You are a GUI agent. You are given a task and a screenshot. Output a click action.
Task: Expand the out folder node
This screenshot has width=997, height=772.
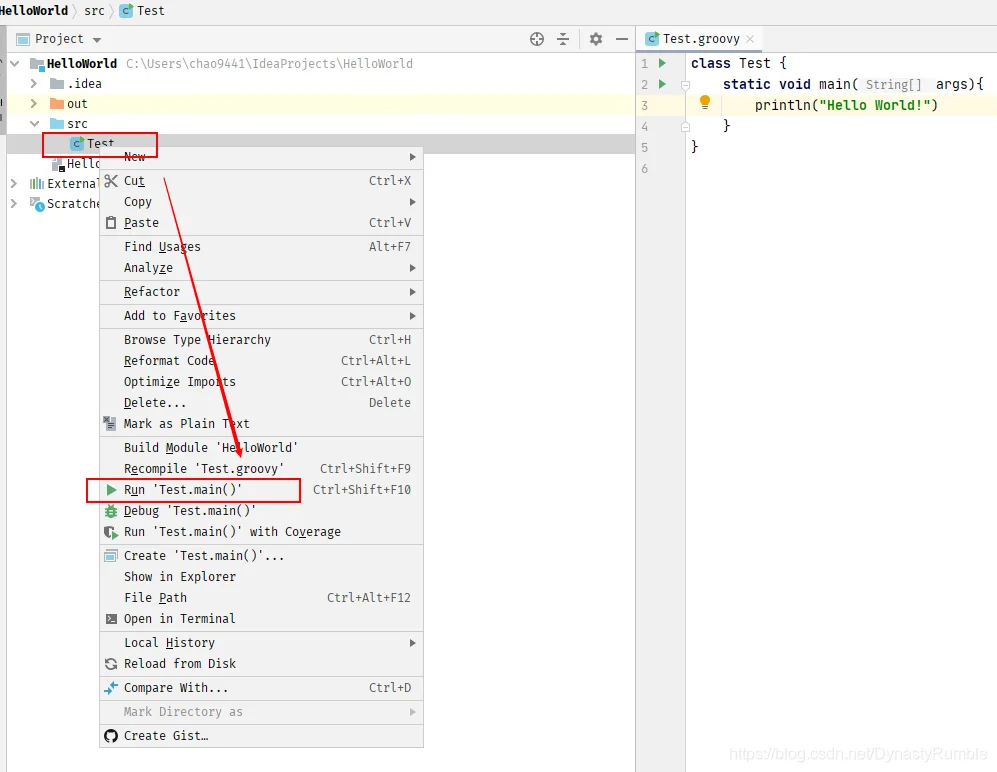click(34, 104)
